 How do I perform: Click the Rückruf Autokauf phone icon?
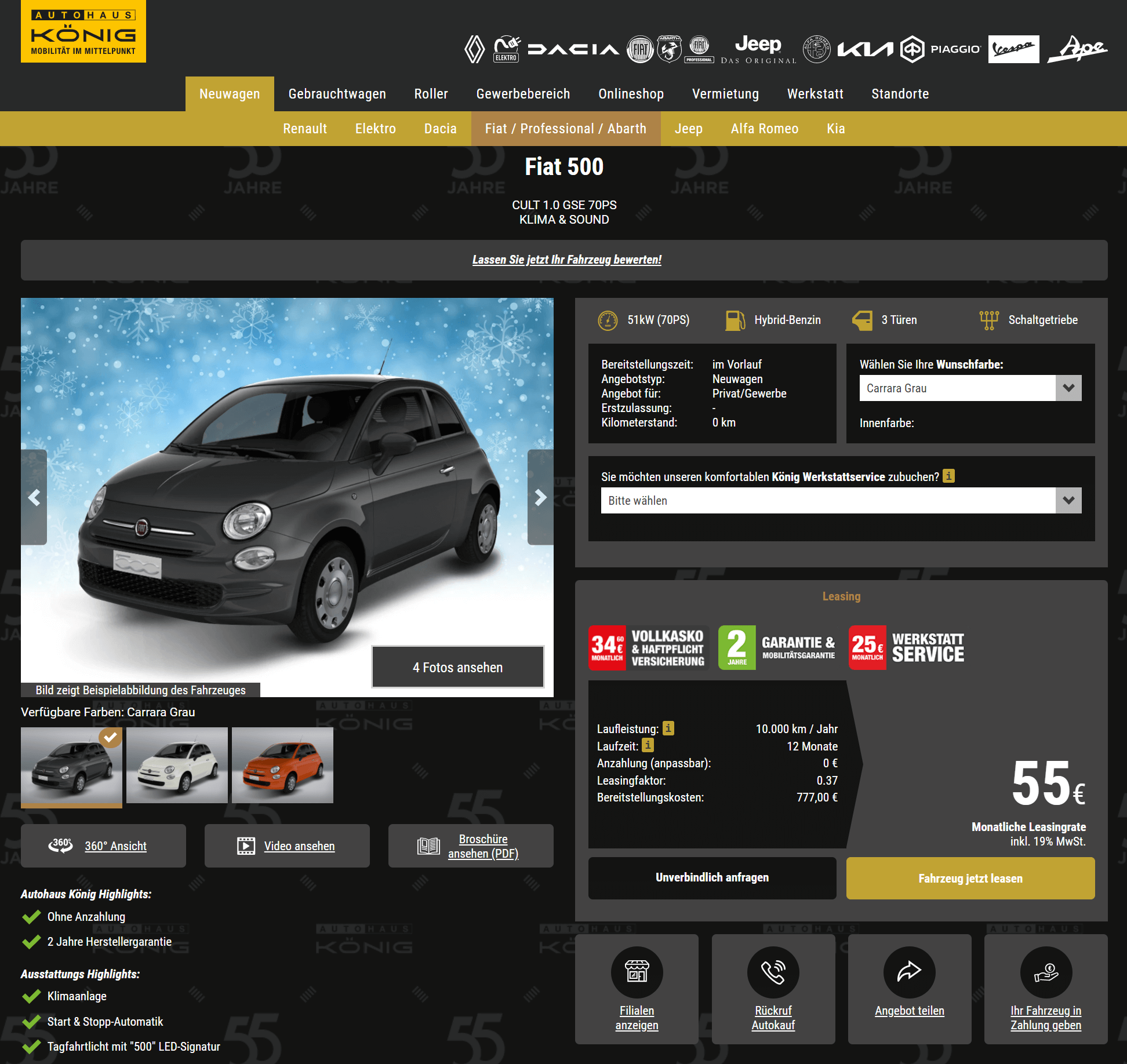pos(773,972)
